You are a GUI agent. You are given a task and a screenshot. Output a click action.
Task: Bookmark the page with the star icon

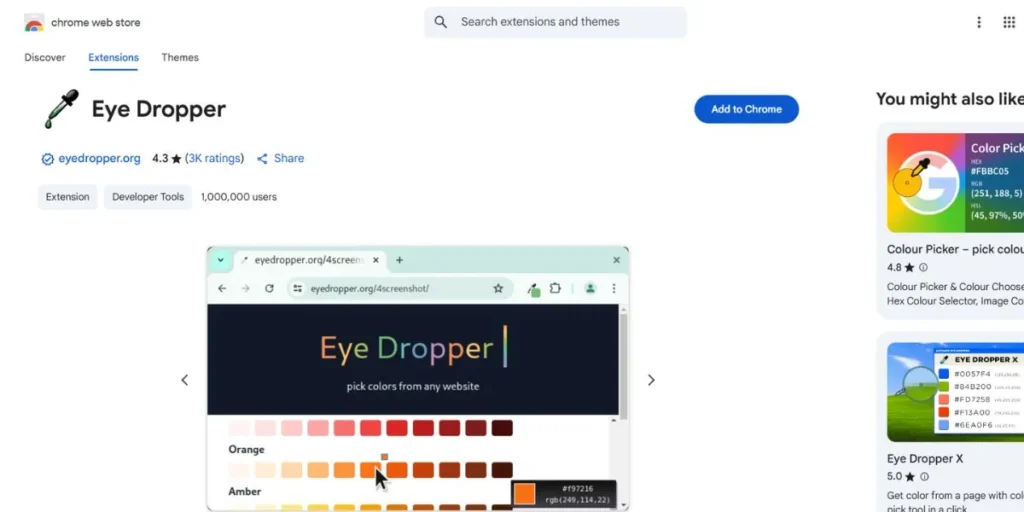click(498, 288)
